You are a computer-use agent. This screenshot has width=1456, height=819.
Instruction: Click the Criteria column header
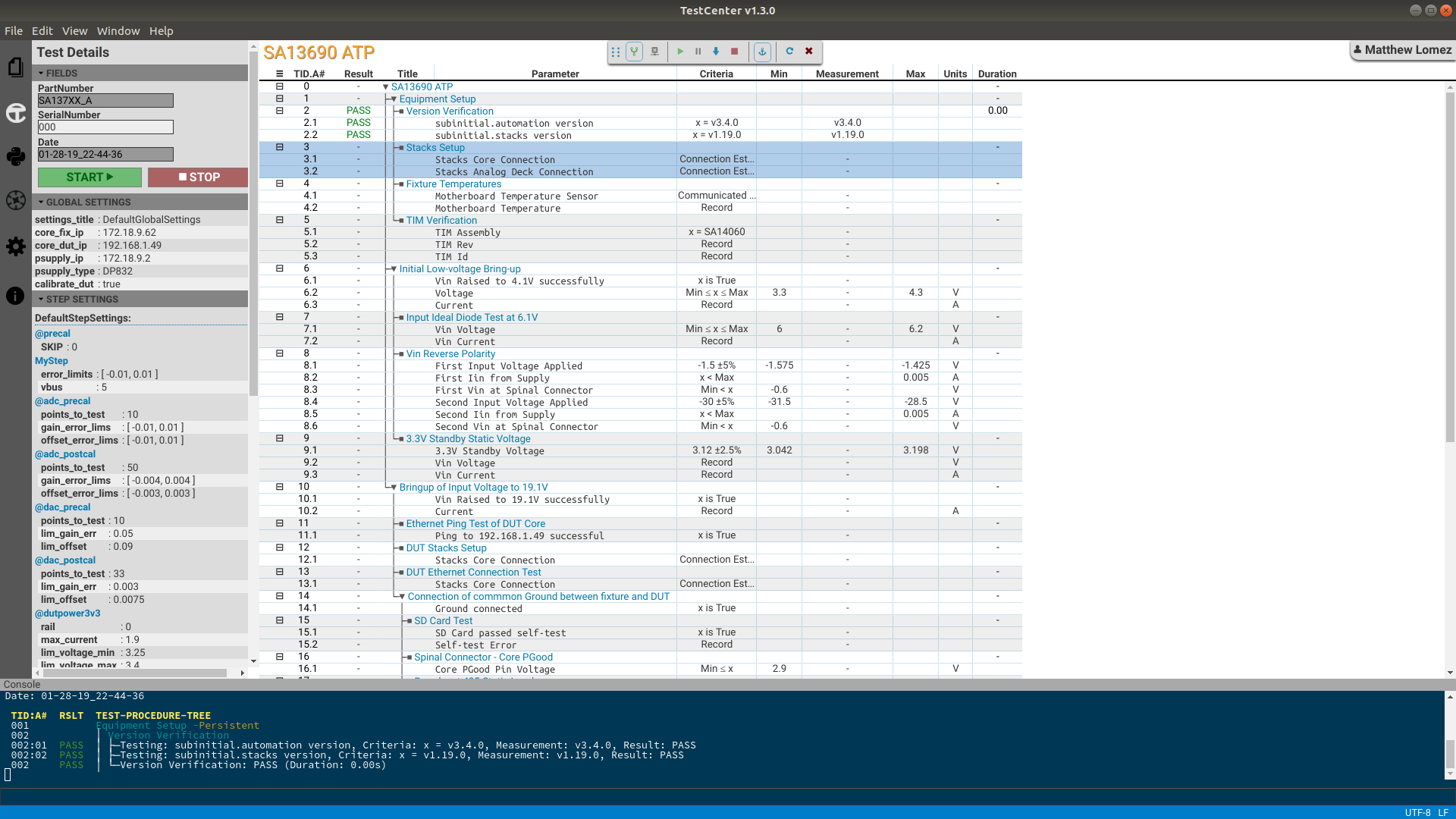coord(716,74)
